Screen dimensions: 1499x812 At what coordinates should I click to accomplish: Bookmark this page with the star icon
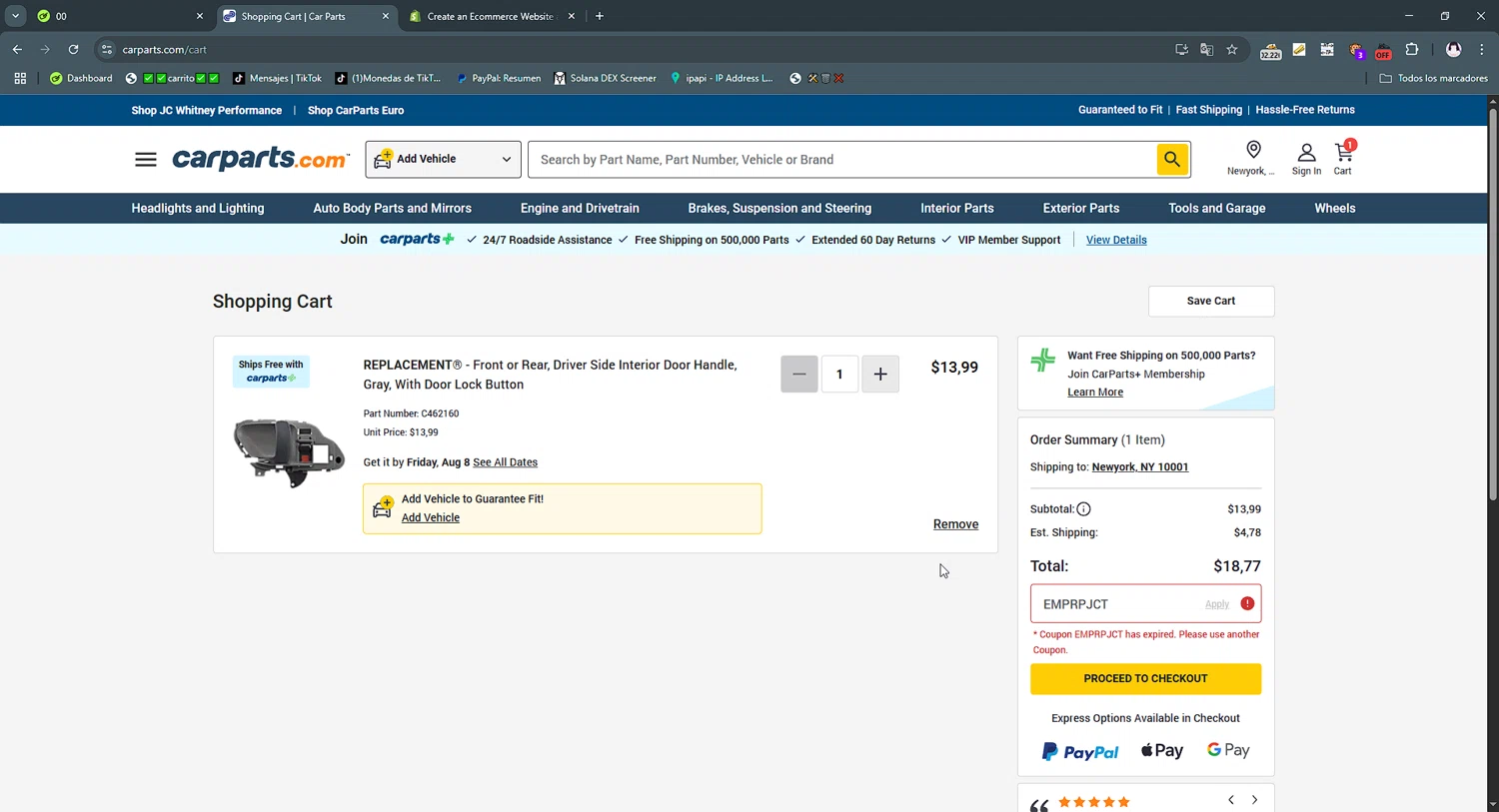(1232, 49)
